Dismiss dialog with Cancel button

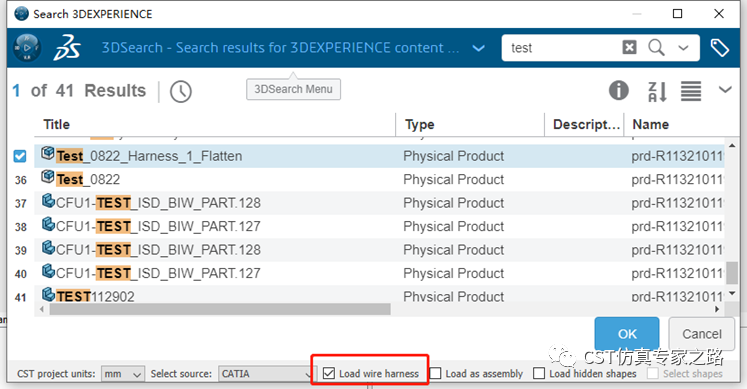point(702,334)
